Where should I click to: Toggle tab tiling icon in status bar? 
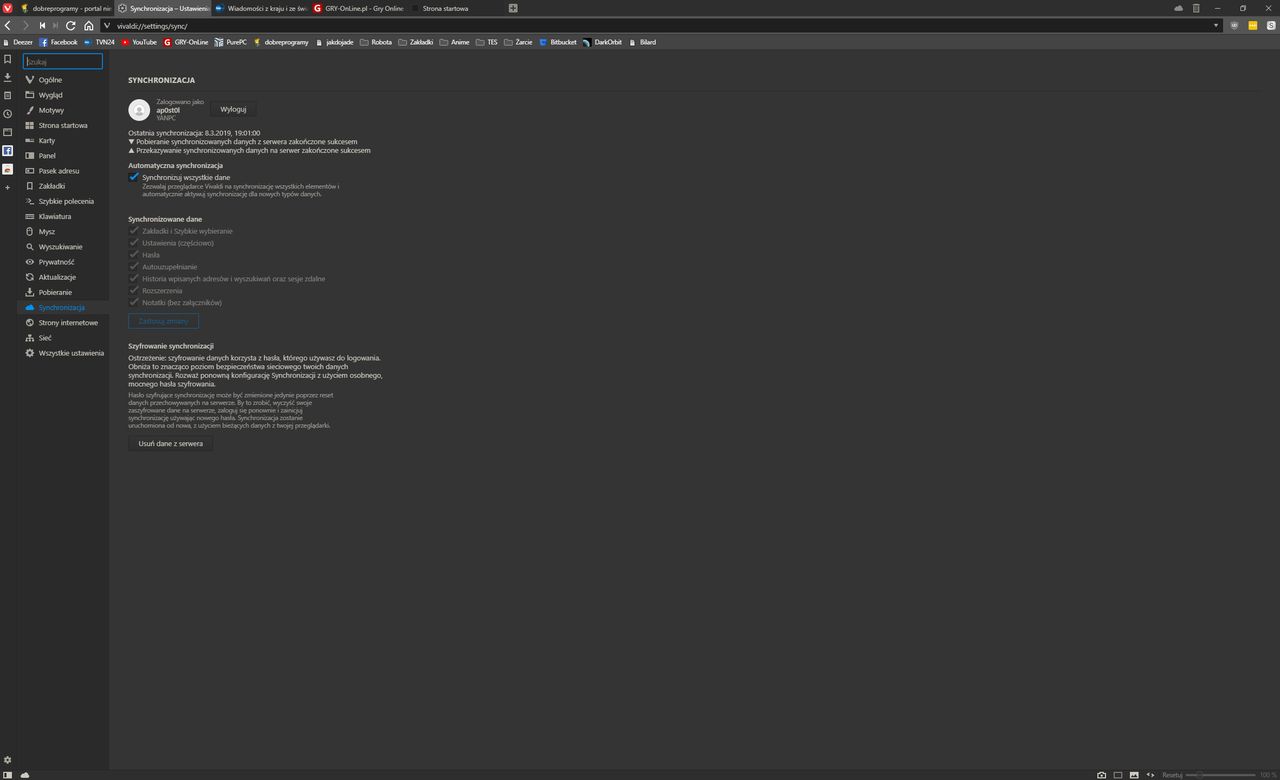point(1118,775)
